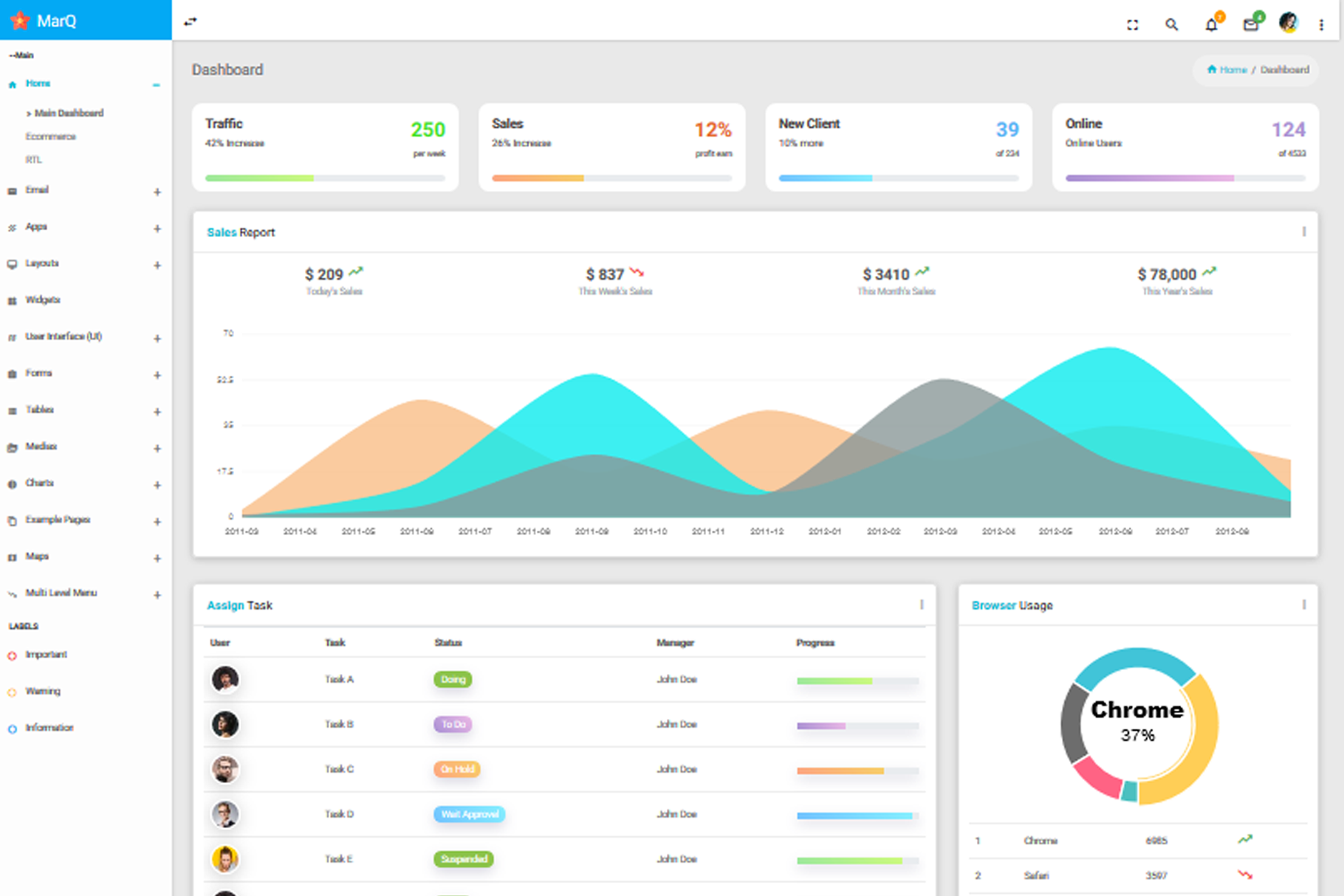Click the Wait Approval status badge
The width and height of the screenshot is (1344, 896).
pyautogui.click(x=470, y=814)
